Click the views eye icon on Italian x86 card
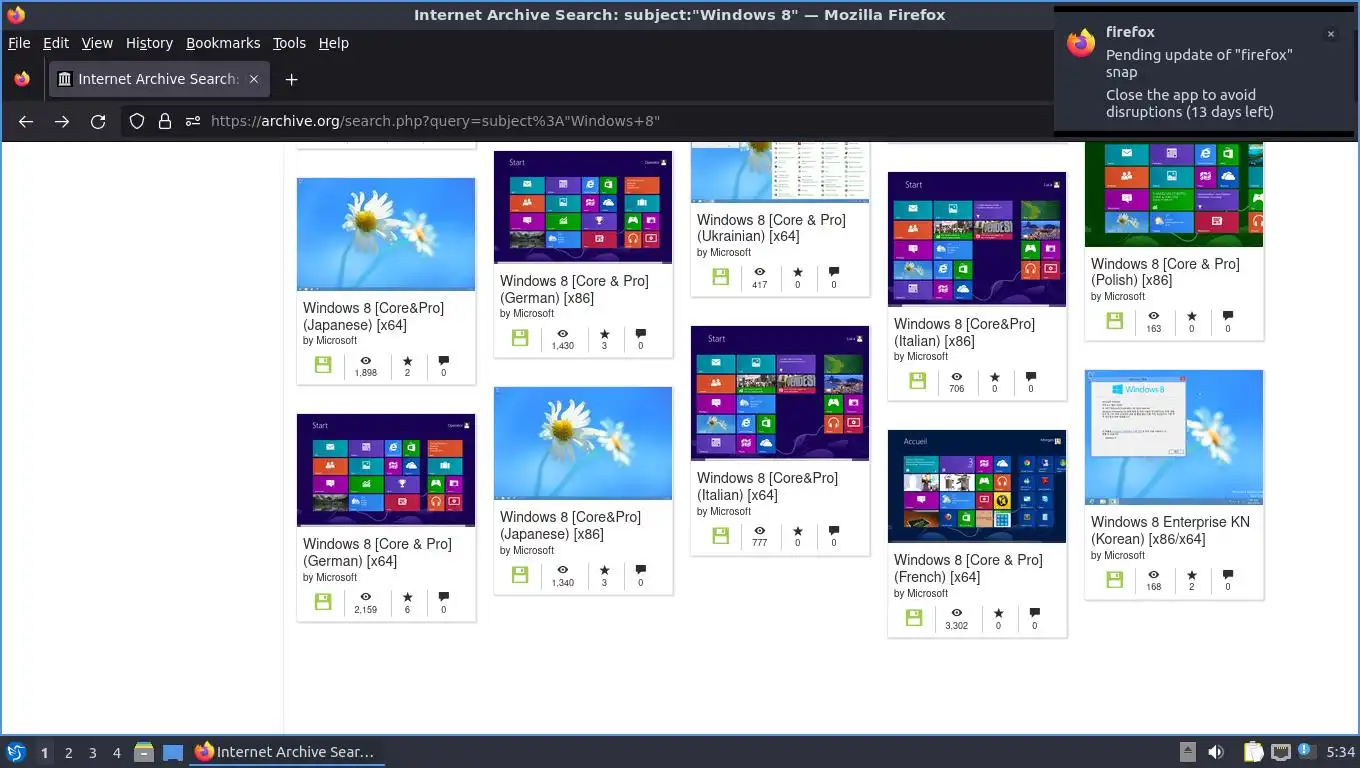Screen dimensions: 1360x768 957,376
